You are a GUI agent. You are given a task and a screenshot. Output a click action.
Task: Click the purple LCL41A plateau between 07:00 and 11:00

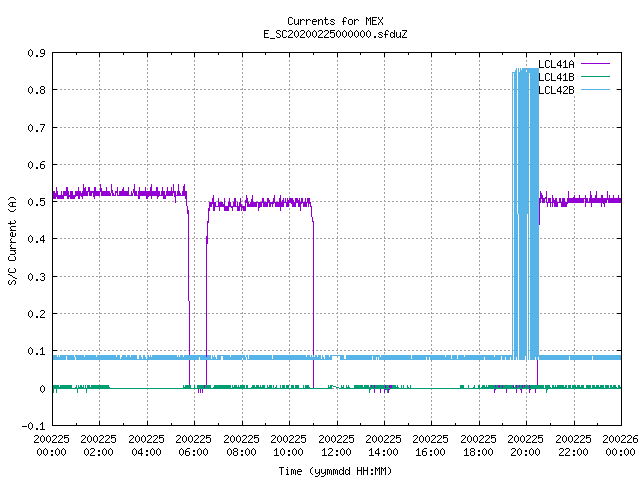pyautogui.click(x=260, y=203)
